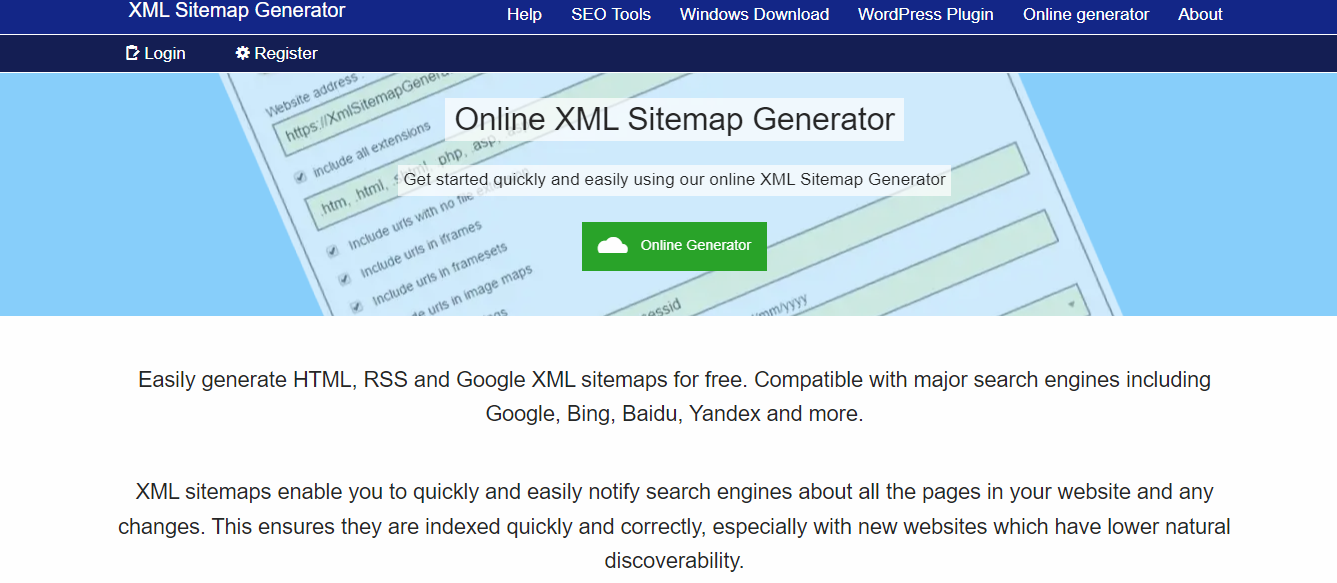Click the 'Online XML Sitemap Generator' heading
Viewport: 1337px width, 583px height.
675,119
